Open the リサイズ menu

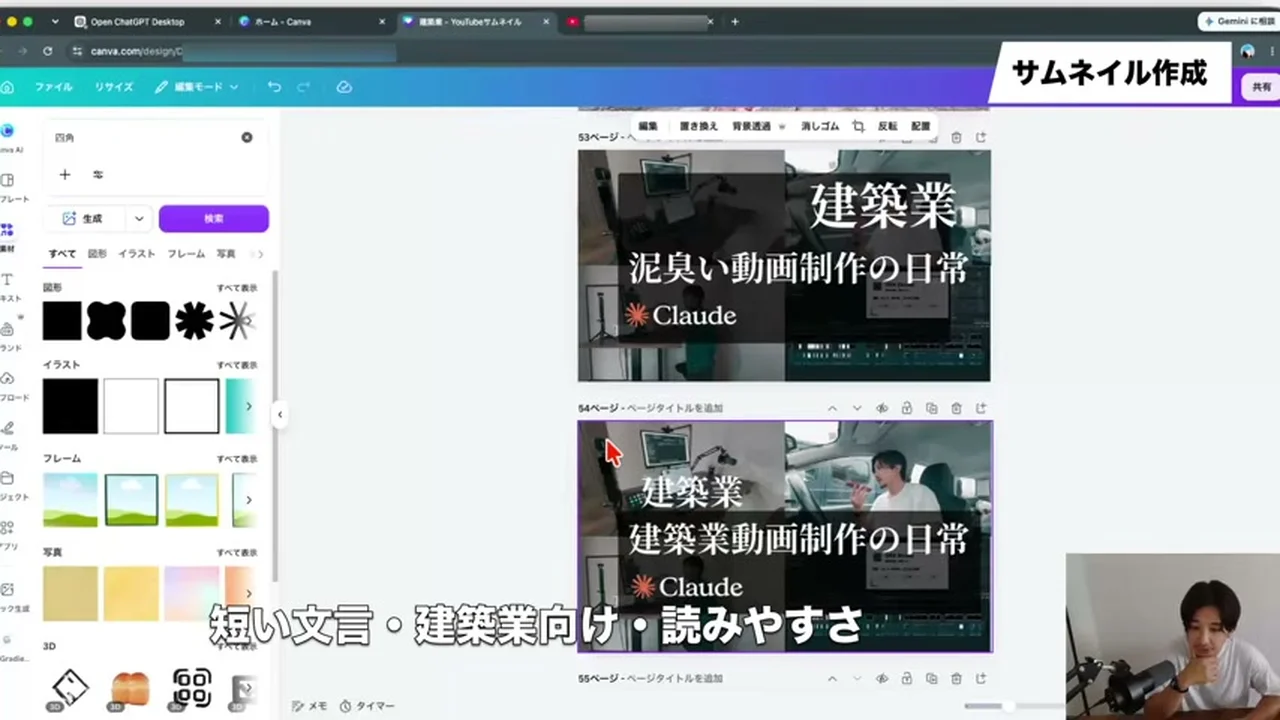click(x=114, y=87)
